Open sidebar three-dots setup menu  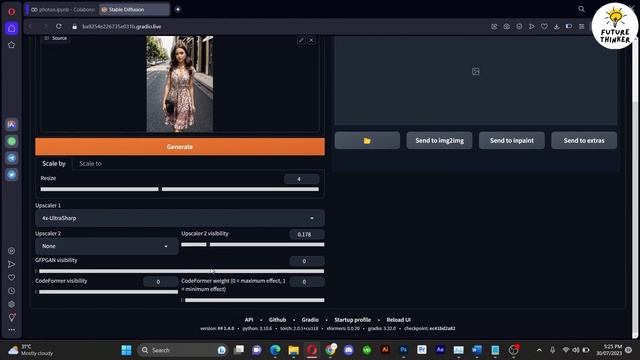(11, 329)
